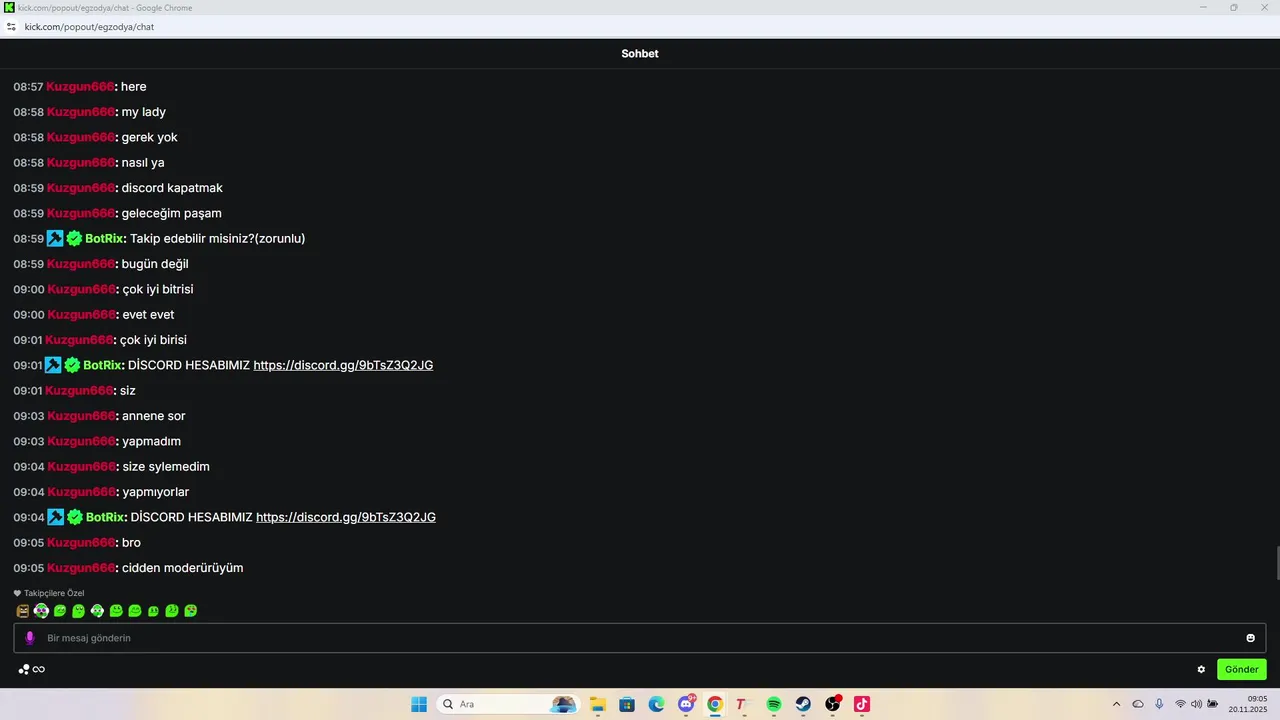Click the OneDrive cloud tray icon
The width and height of the screenshot is (1280, 720).
click(x=1138, y=704)
